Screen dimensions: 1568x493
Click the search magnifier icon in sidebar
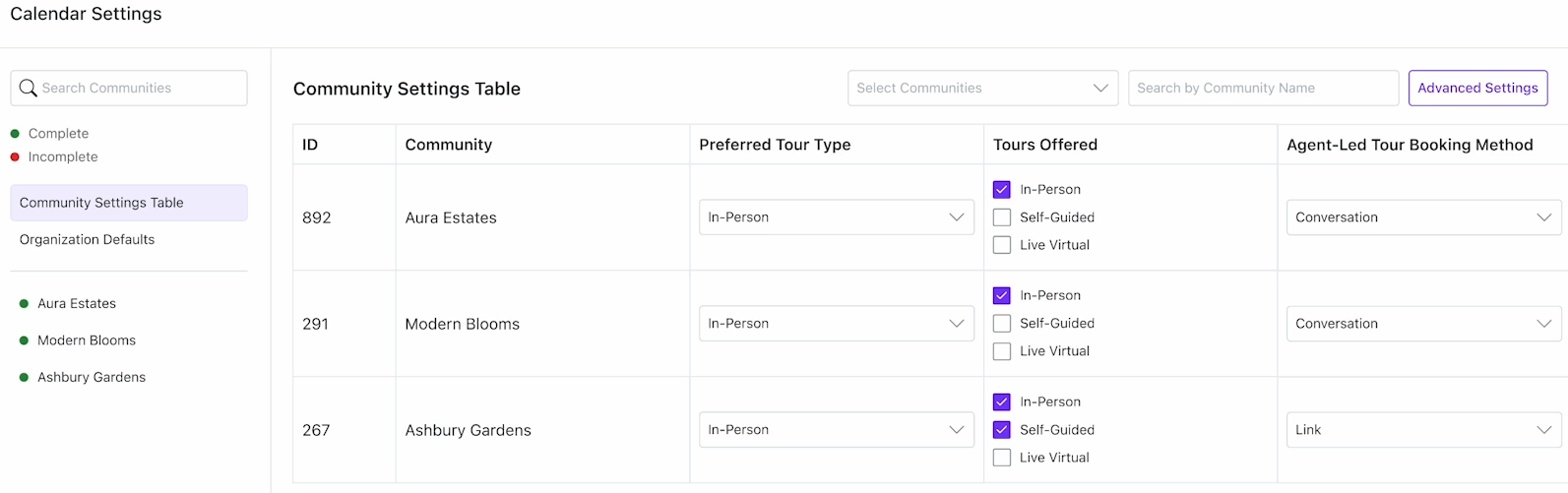tap(28, 88)
